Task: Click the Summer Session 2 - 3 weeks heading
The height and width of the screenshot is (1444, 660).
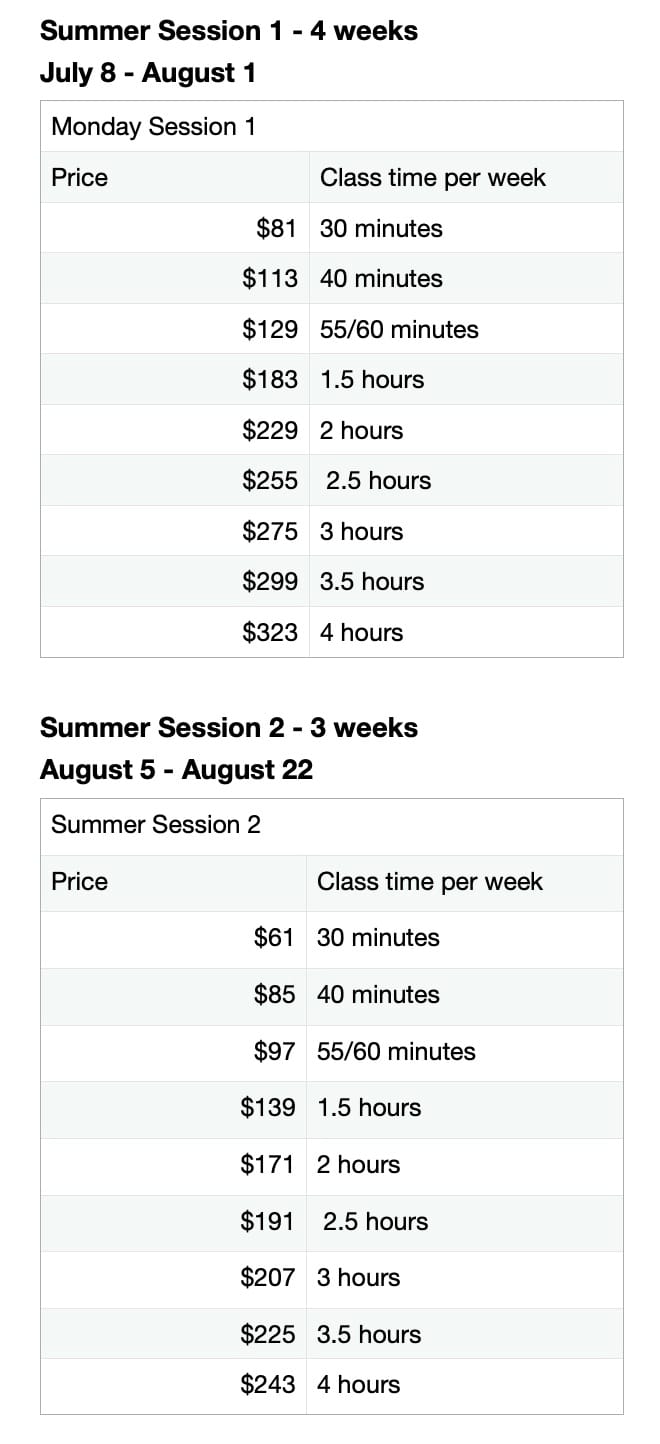Action: coord(229,727)
